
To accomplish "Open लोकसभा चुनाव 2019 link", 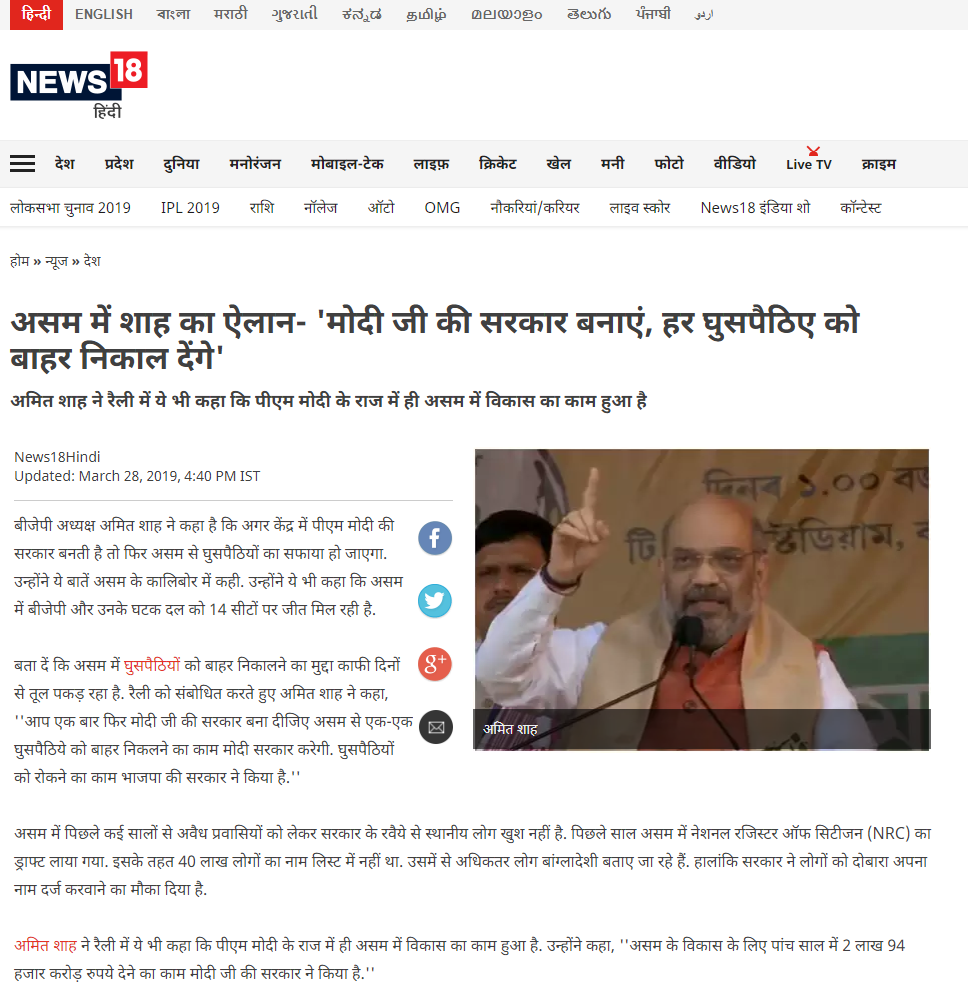I will (x=71, y=208).
